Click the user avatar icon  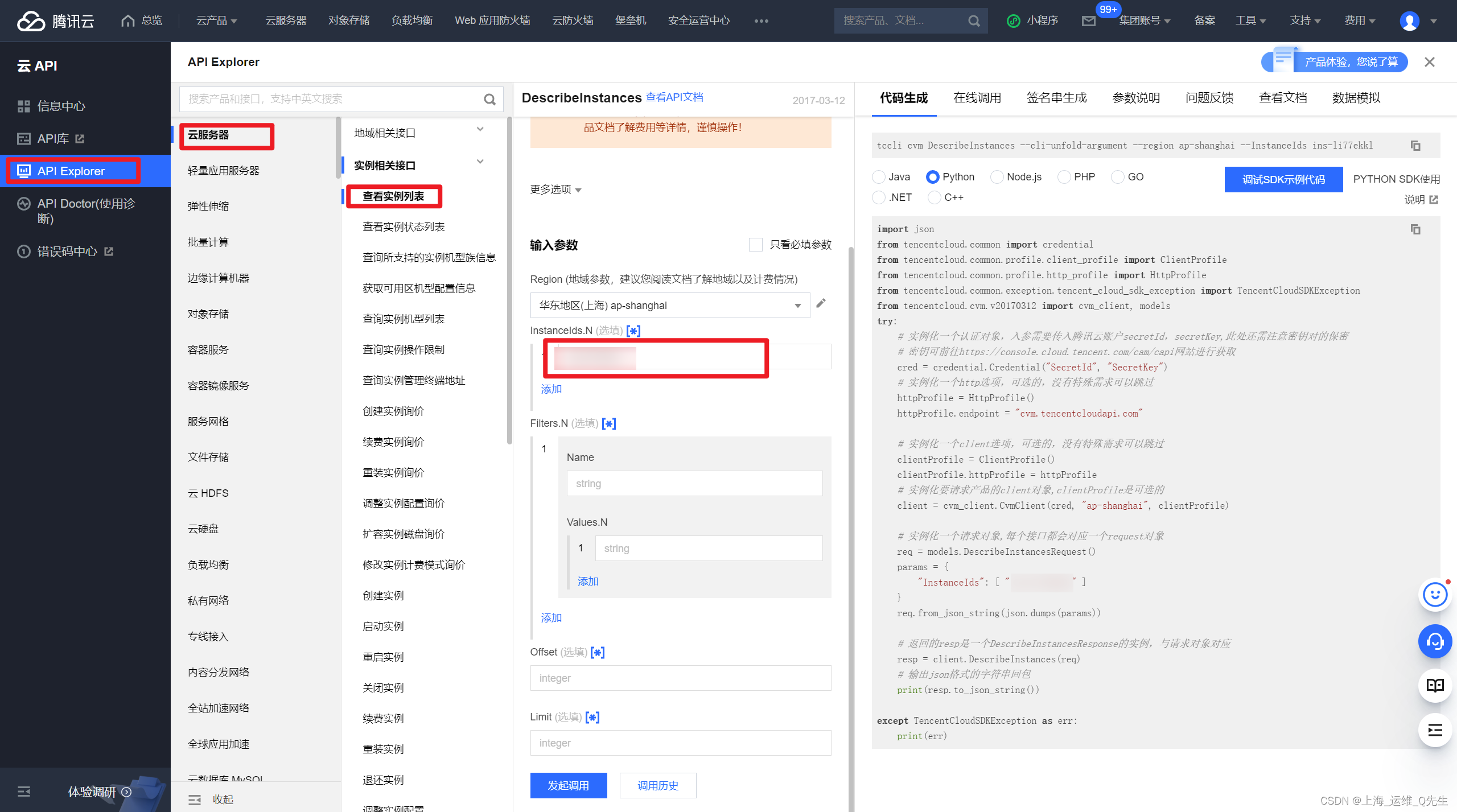[x=1409, y=21]
